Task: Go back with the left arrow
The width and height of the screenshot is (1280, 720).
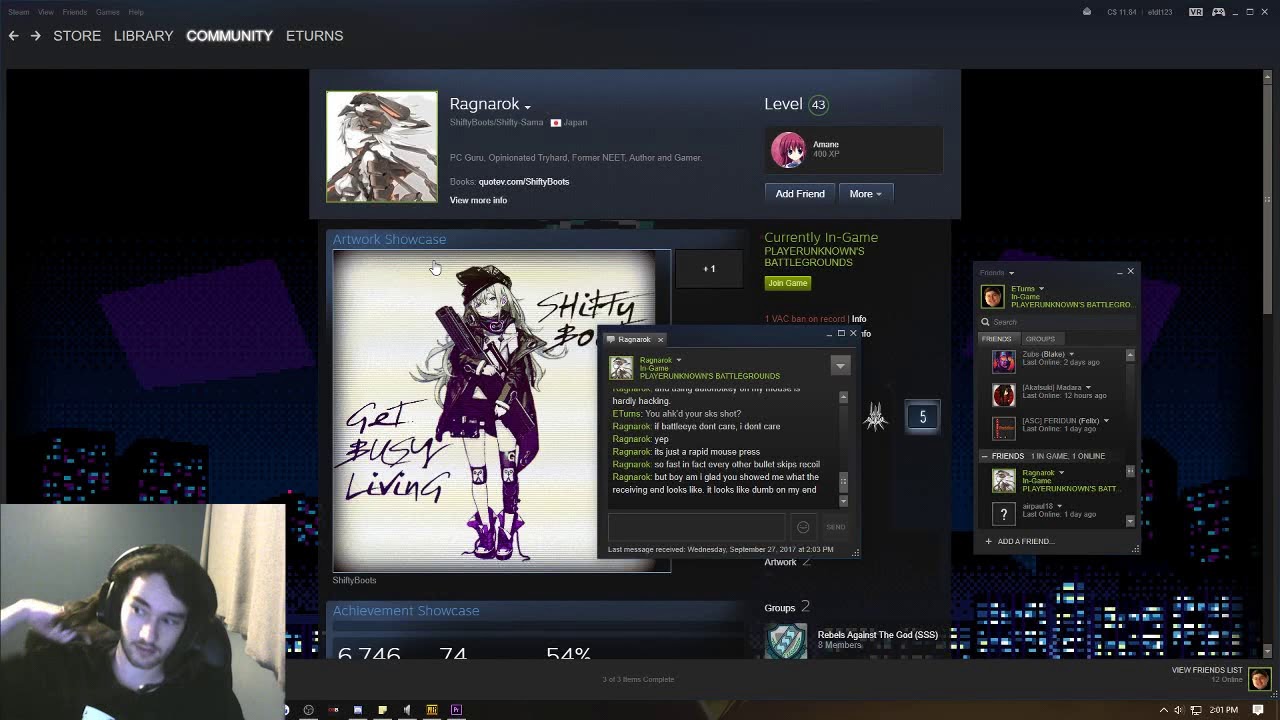Action: click(x=13, y=36)
